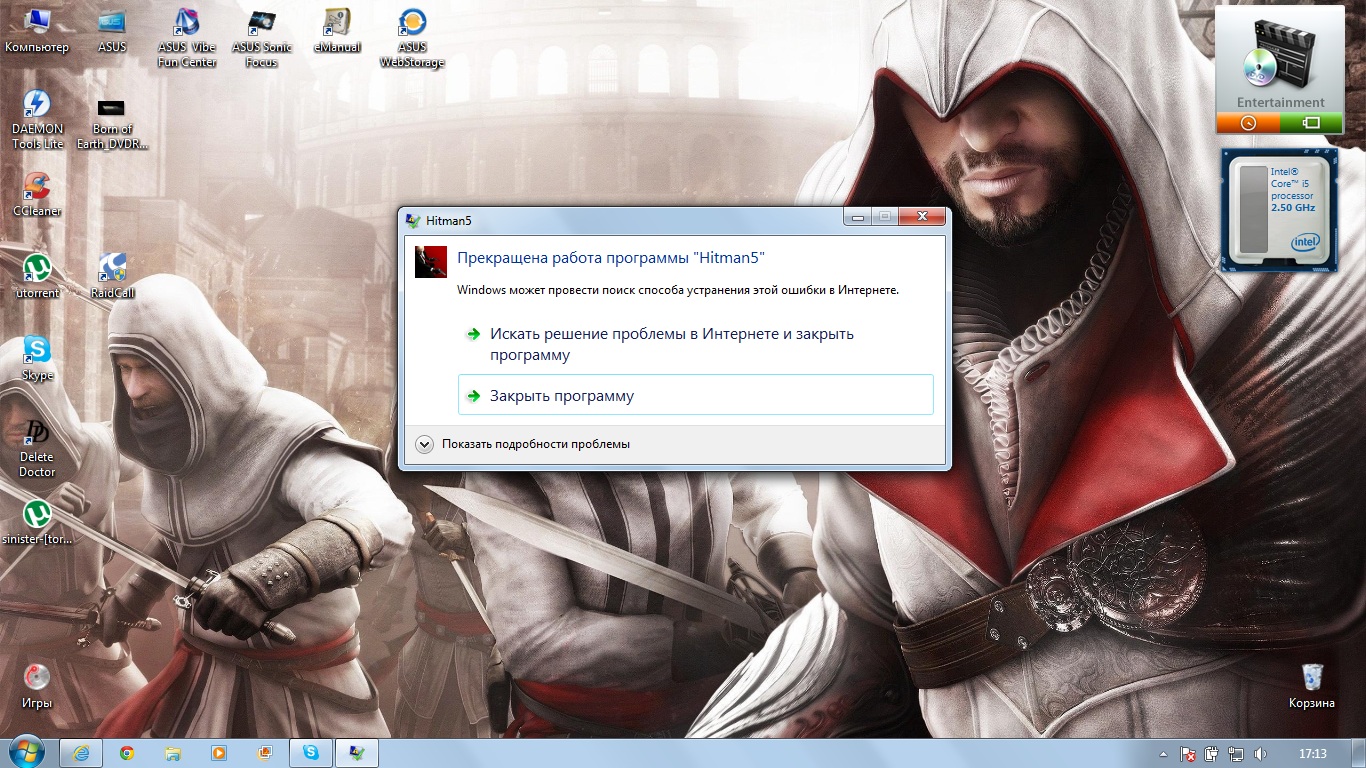Click the volume speaker tray icon
Viewport: 1366px width, 768px height.
(x=1260, y=754)
